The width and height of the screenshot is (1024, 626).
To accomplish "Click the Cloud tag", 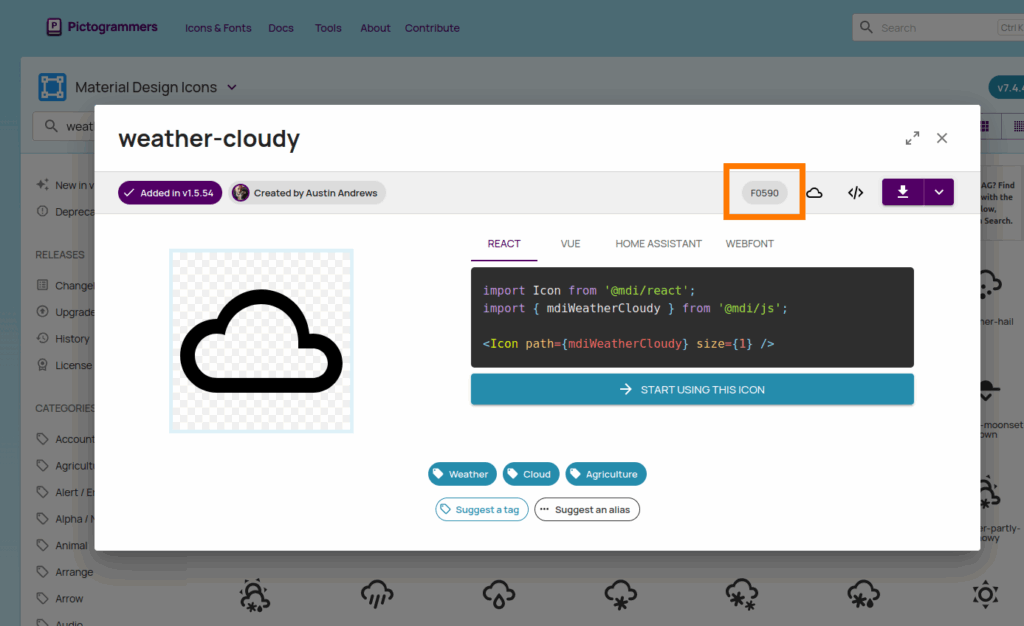I will [x=529, y=474].
